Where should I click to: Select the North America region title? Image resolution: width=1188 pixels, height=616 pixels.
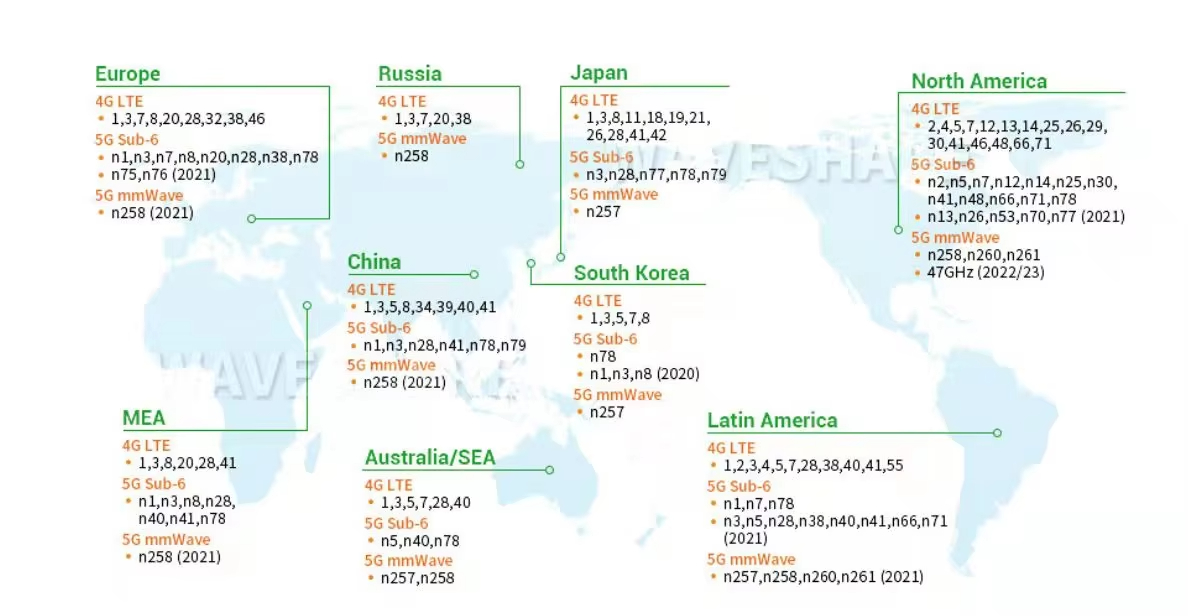[x=979, y=82]
